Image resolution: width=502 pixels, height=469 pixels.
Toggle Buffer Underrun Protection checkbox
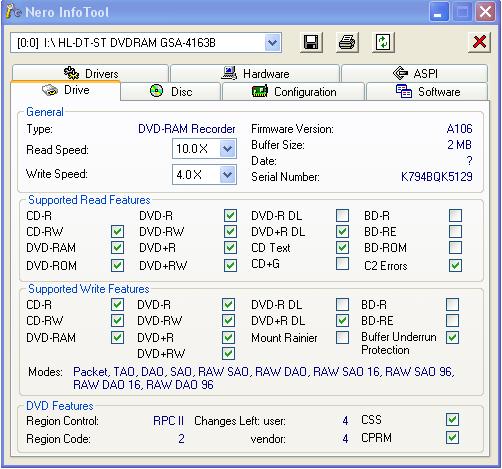click(452, 337)
